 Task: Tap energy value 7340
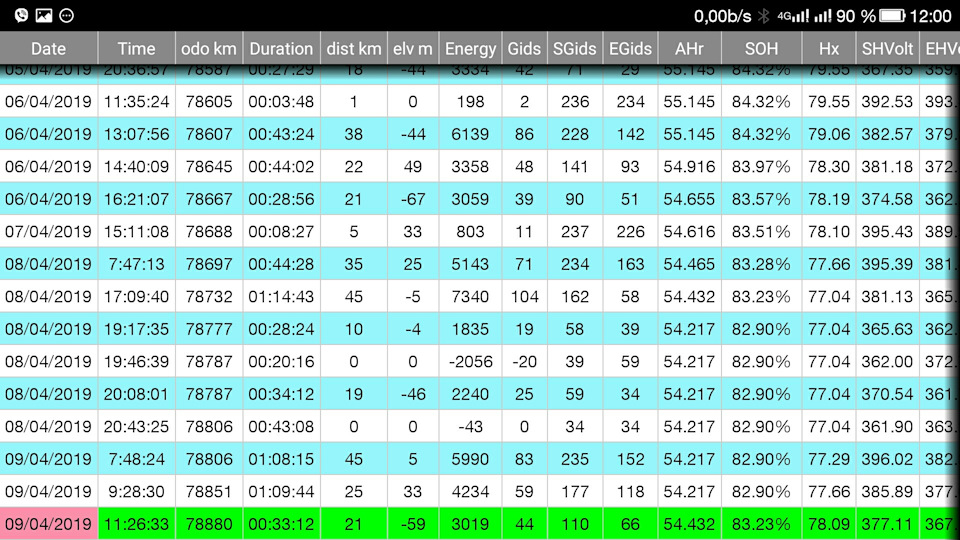[x=470, y=296]
